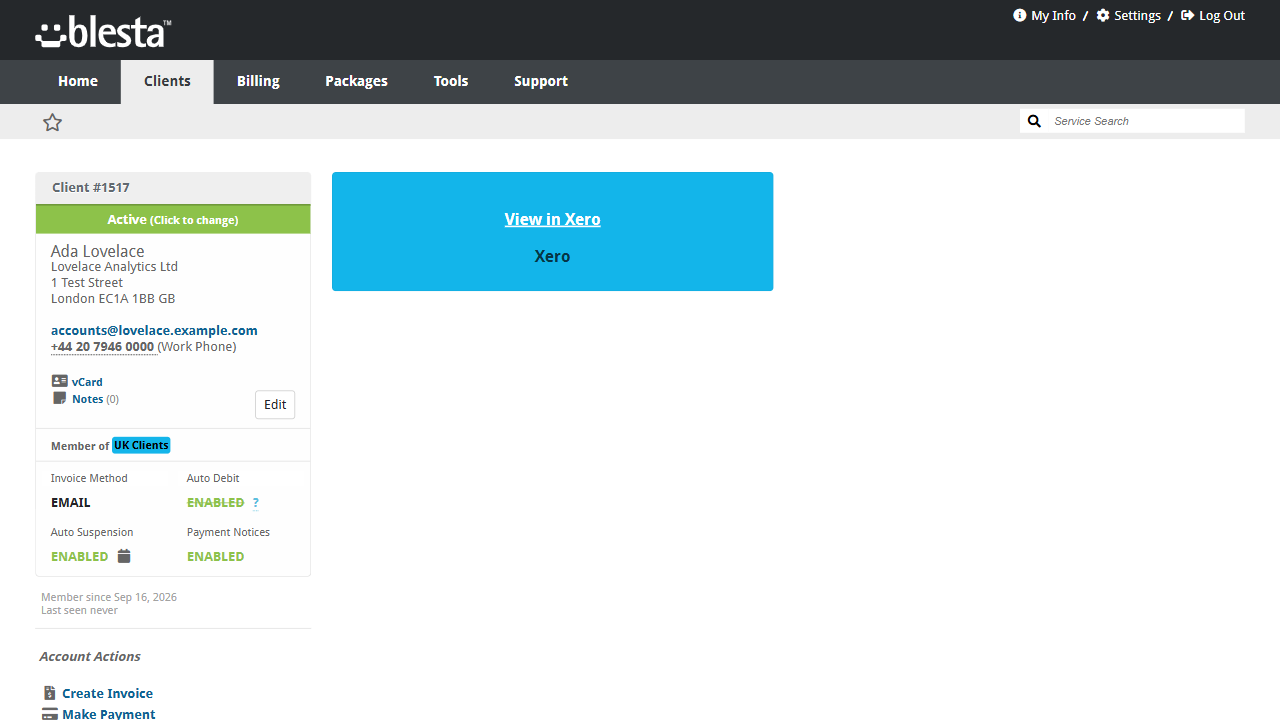Click the Blesta logo
The image size is (1280, 720).
point(103,32)
